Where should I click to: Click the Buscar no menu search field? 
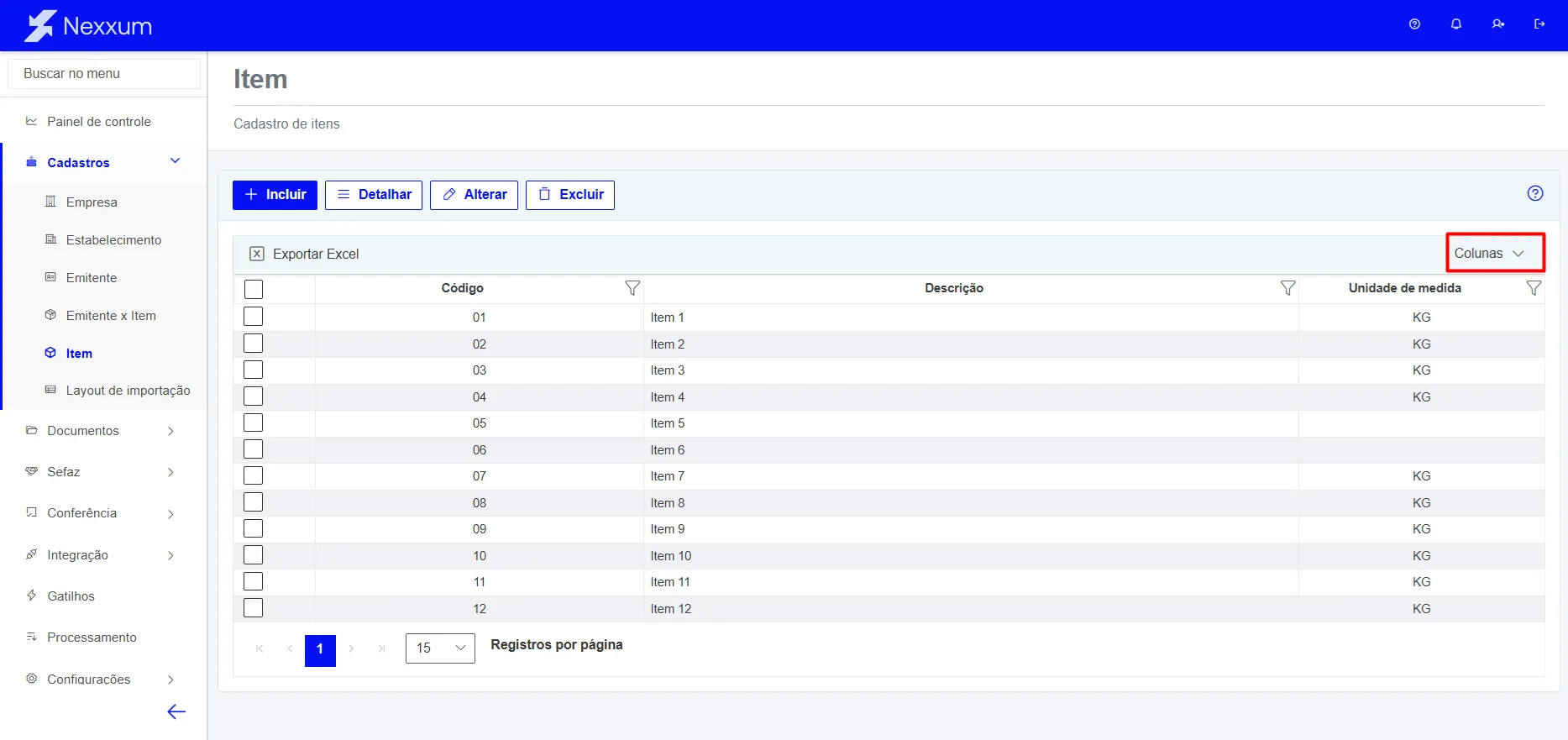pyautogui.click(x=104, y=74)
